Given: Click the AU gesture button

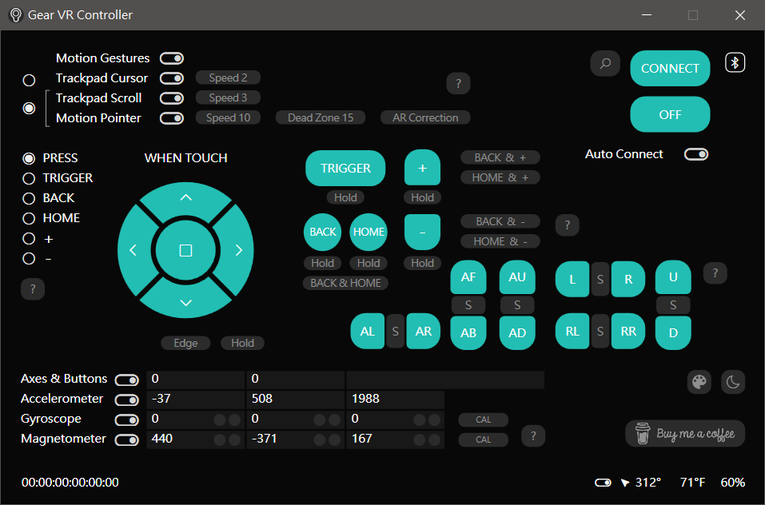Looking at the screenshot, I should pyautogui.click(x=517, y=277).
